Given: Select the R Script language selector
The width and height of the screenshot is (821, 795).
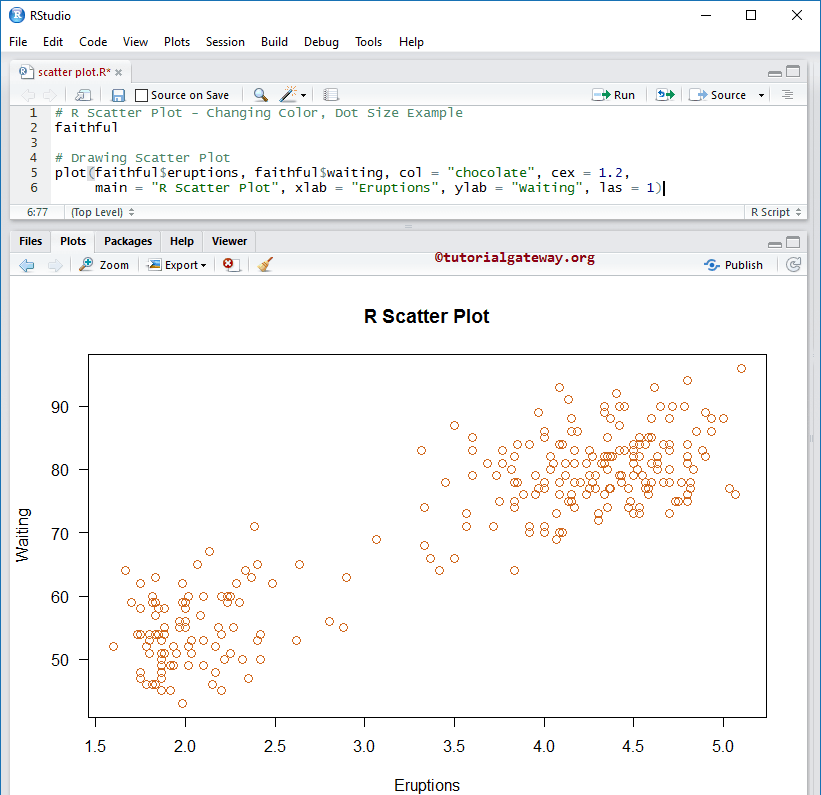Looking at the screenshot, I should coord(769,212).
